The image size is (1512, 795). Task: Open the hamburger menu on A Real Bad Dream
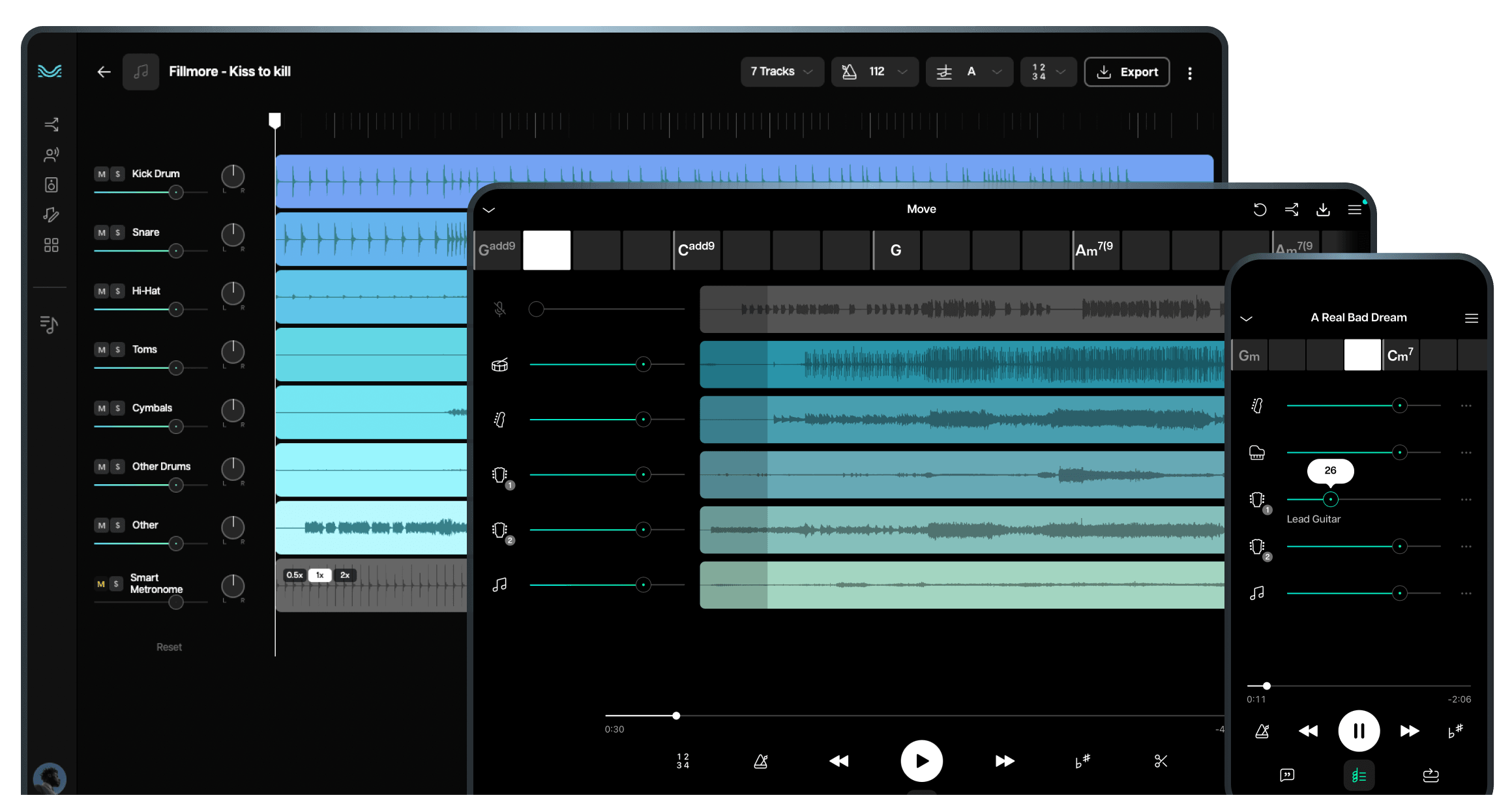tap(1471, 318)
